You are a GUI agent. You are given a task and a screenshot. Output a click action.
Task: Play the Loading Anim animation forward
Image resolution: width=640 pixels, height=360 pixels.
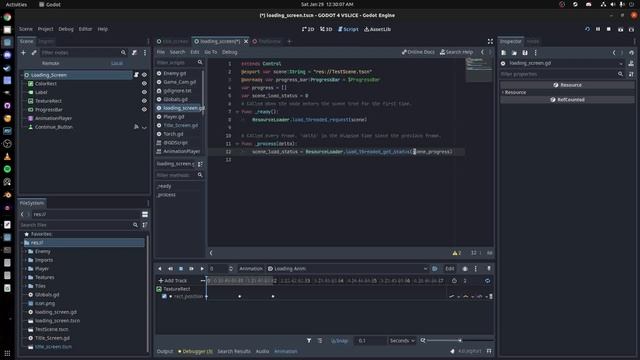pos(202,269)
